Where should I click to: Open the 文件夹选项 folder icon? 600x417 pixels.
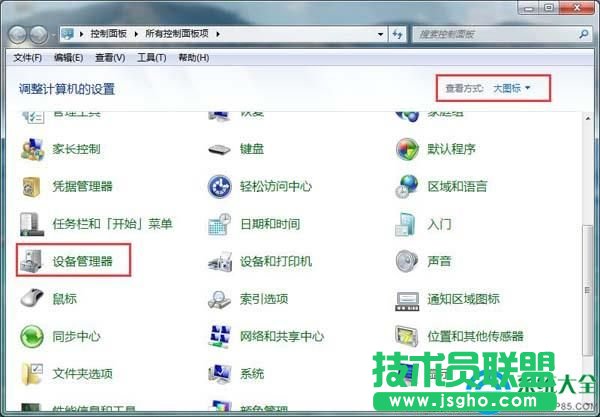pyautogui.click(x=32, y=374)
